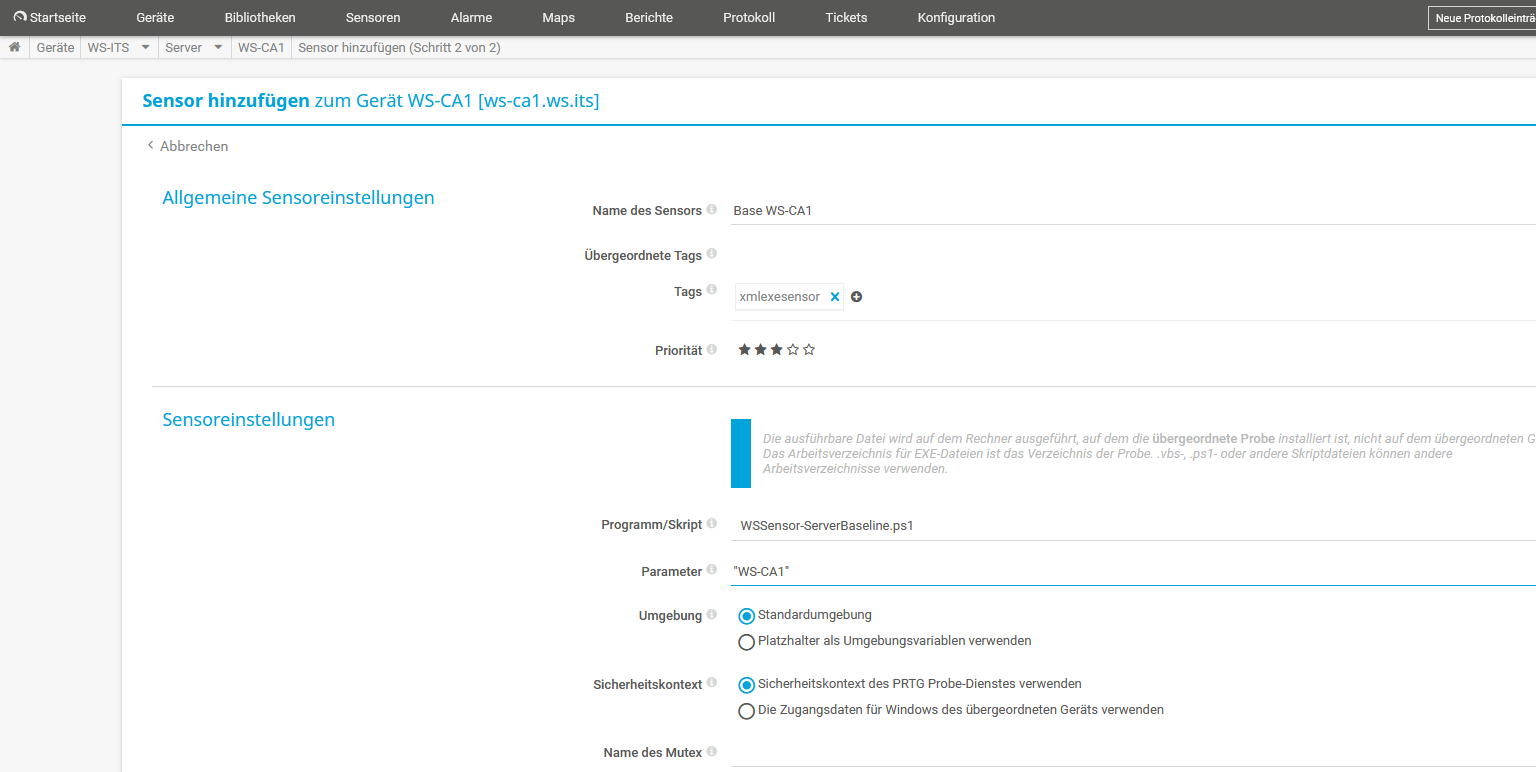Select Zugangsdaten für Windows des übergeordneten Geräts
This screenshot has width=1536, height=772.
click(746, 711)
